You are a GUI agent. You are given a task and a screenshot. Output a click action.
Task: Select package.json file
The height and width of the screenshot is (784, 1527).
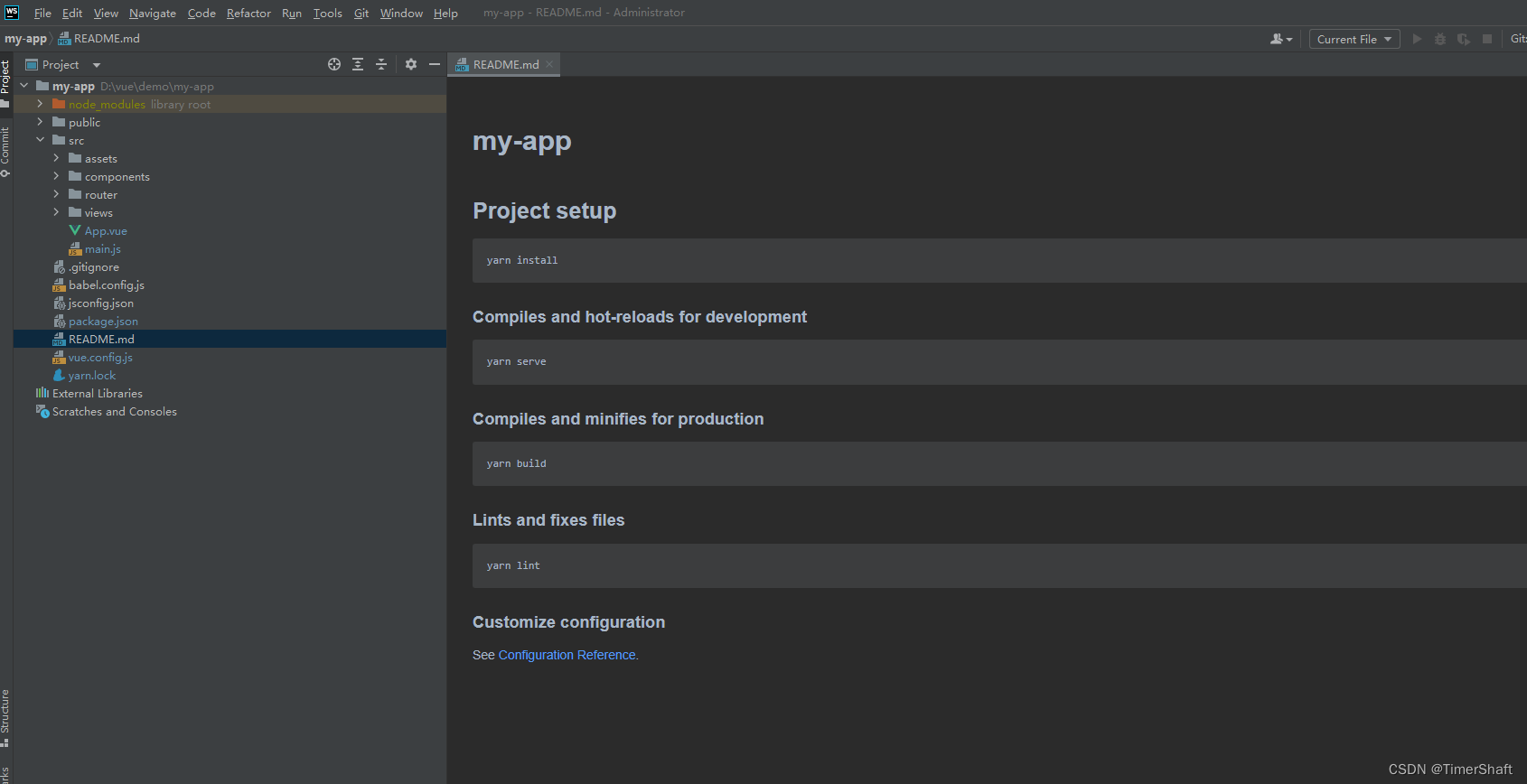[x=103, y=321]
